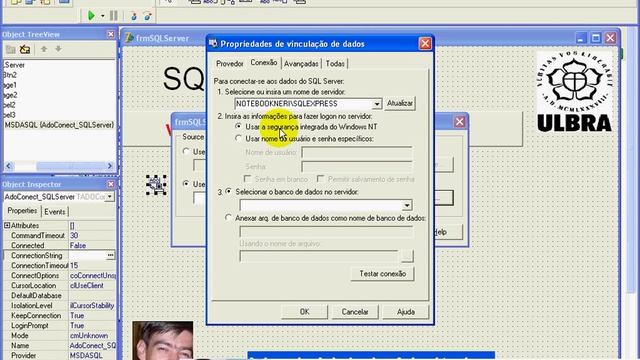Click the Trace Into debug icon
This screenshot has width=640, height=360.
tap(133, 16)
